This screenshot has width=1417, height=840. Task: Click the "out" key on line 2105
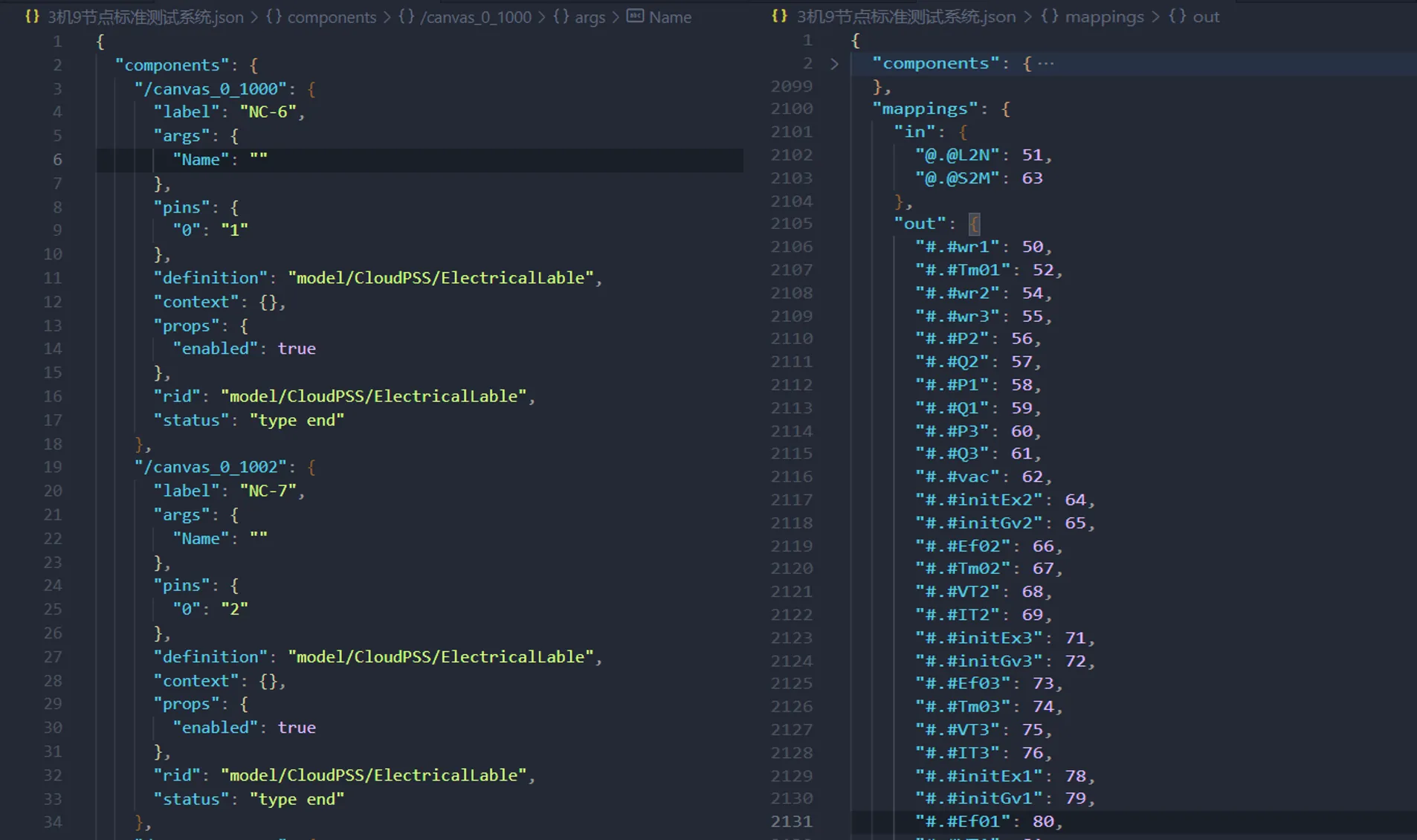click(x=920, y=224)
